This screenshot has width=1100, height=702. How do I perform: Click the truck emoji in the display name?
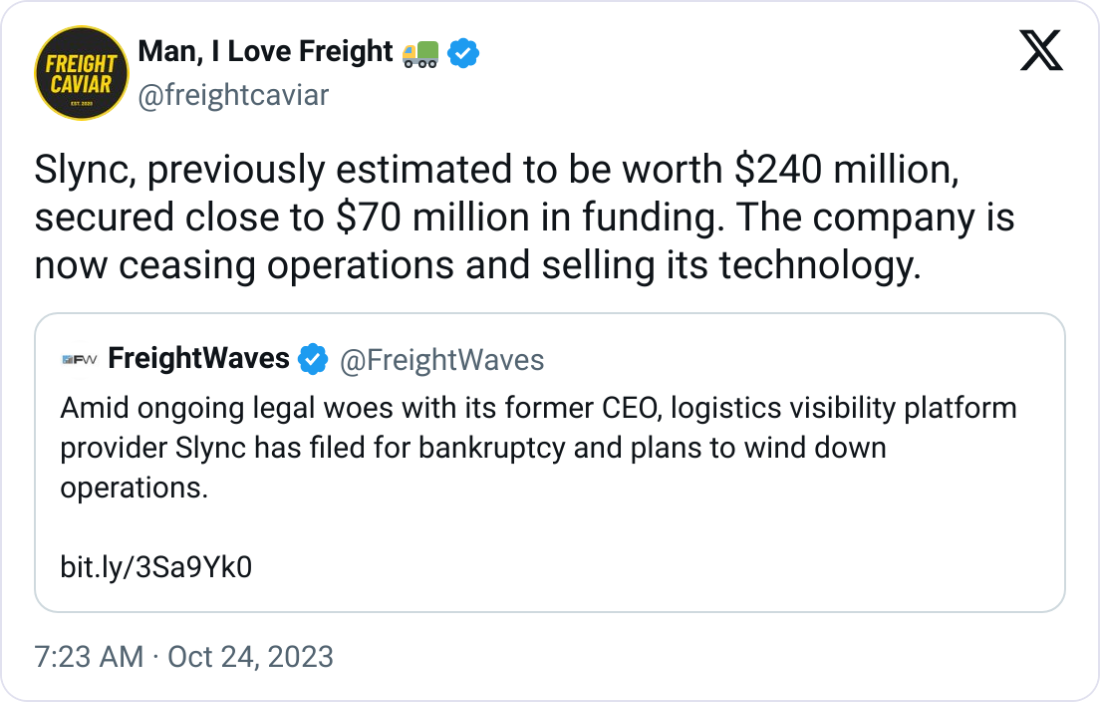point(419,53)
